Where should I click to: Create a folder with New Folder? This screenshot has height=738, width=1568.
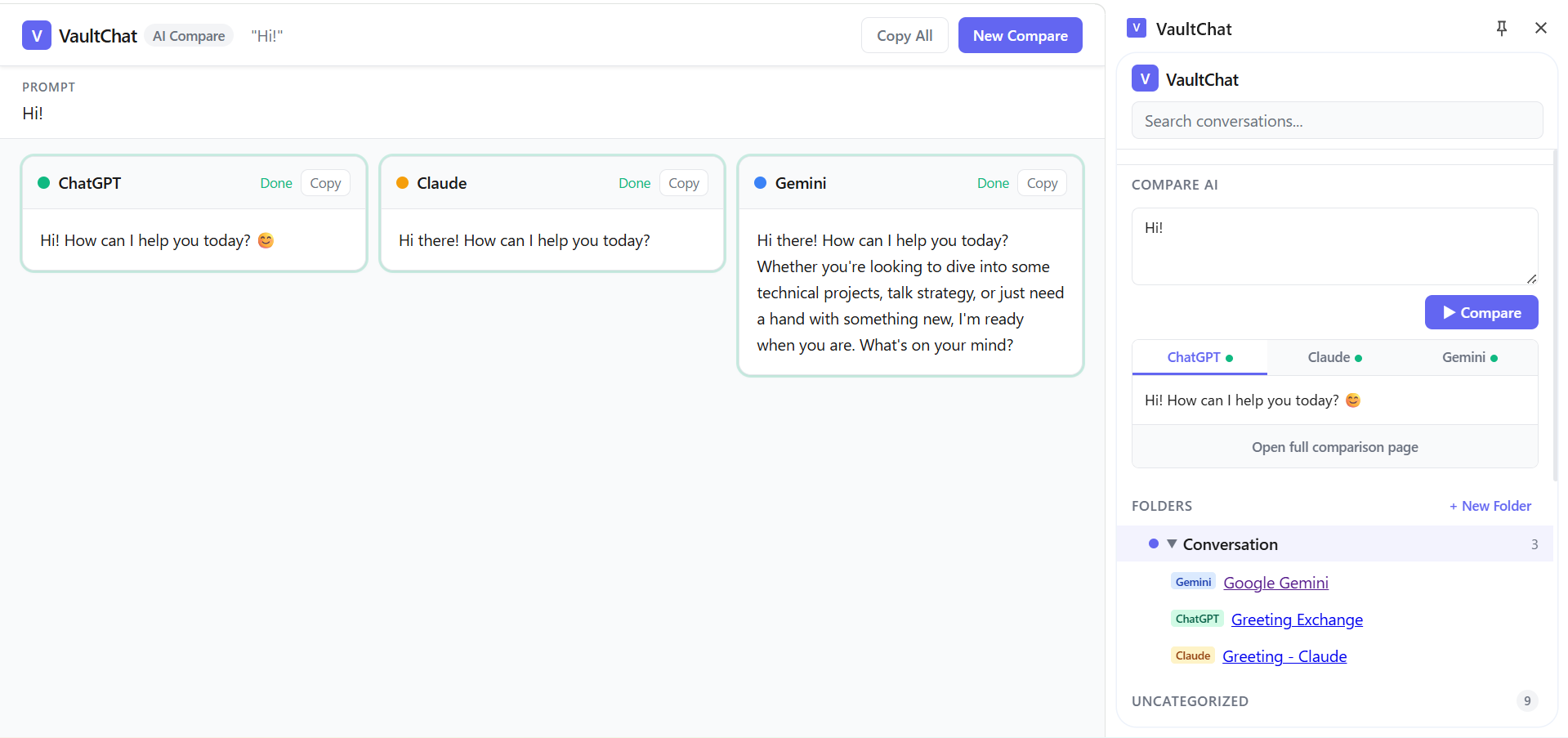click(x=1490, y=506)
